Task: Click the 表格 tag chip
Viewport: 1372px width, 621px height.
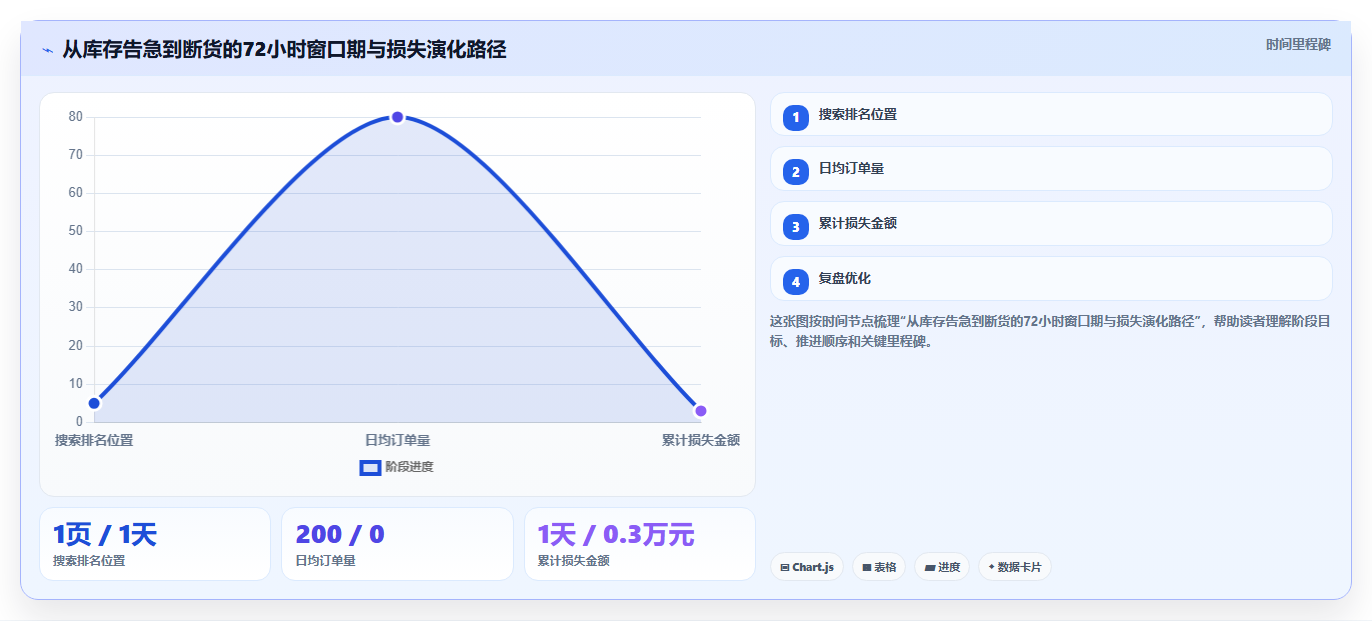Action: tap(879, 567)
